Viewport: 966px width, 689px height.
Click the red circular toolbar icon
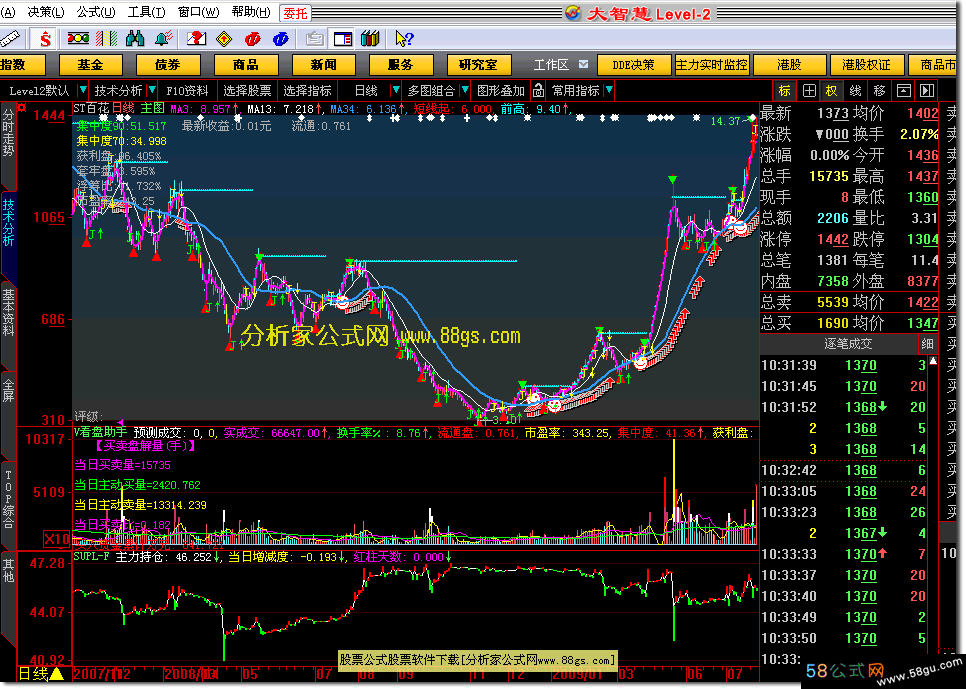pos(253,39)
